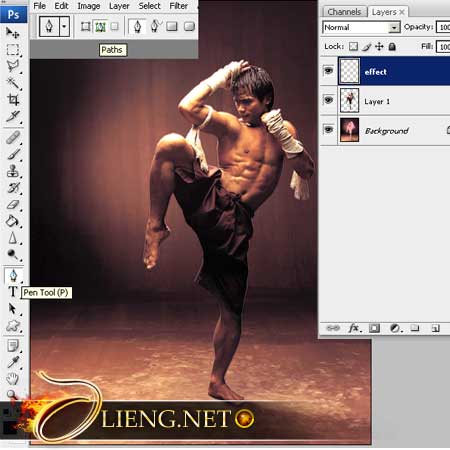Viewport: 450px width, 450px height.
Task: Select the Polygonal Lasso tool
Action: point(13,66)
